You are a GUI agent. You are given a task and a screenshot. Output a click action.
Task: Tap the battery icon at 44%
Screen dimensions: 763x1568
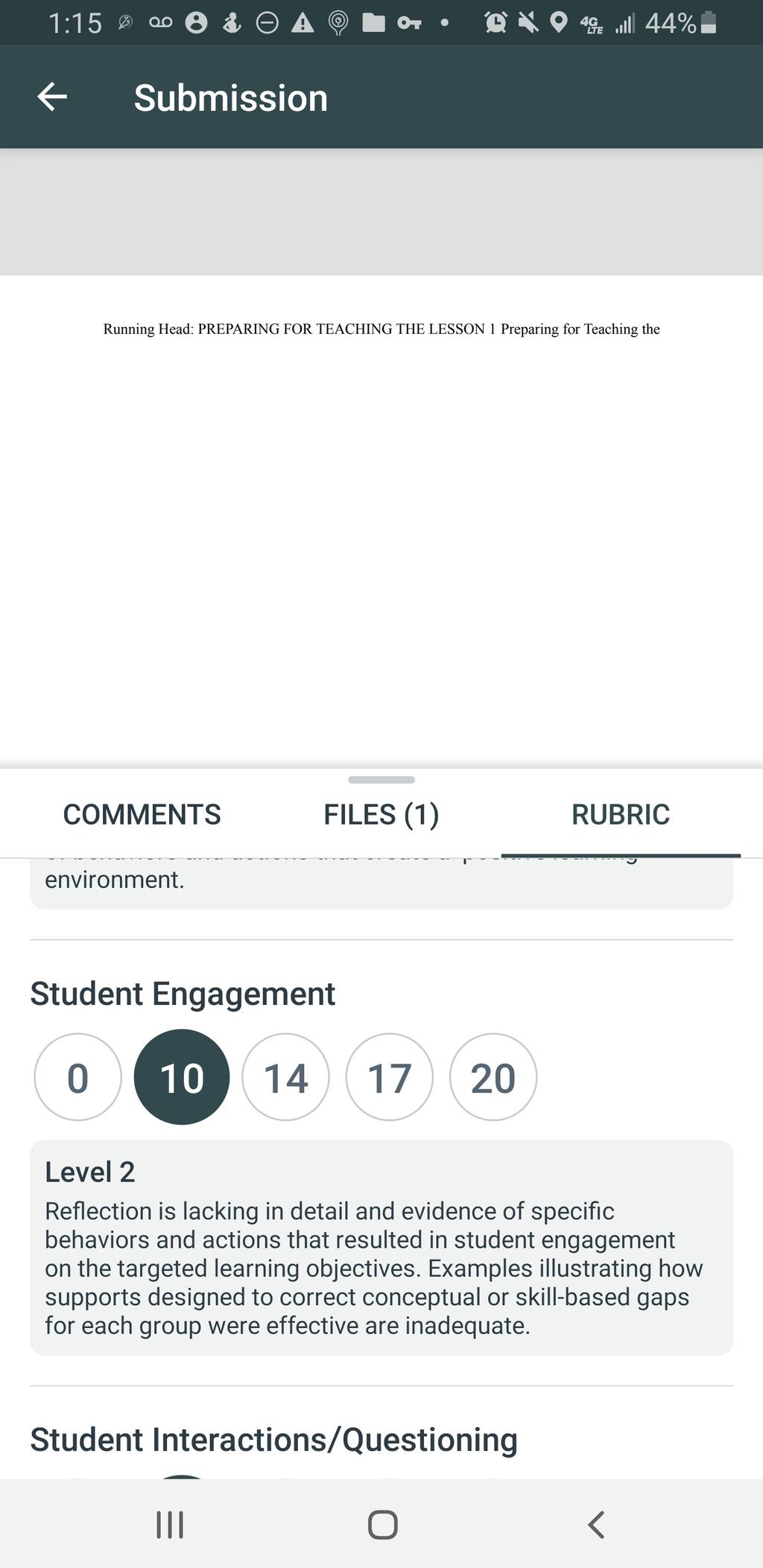(x=709, y=23)
